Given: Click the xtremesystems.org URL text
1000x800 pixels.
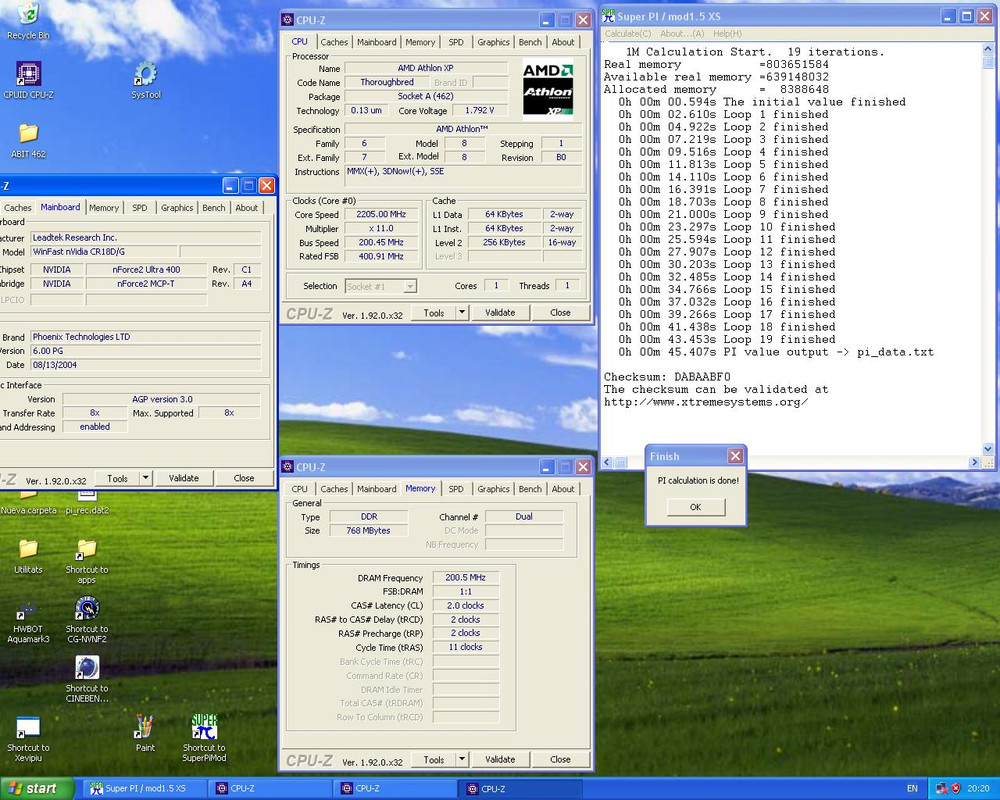Looking at the screenshot, I should 706,402.
